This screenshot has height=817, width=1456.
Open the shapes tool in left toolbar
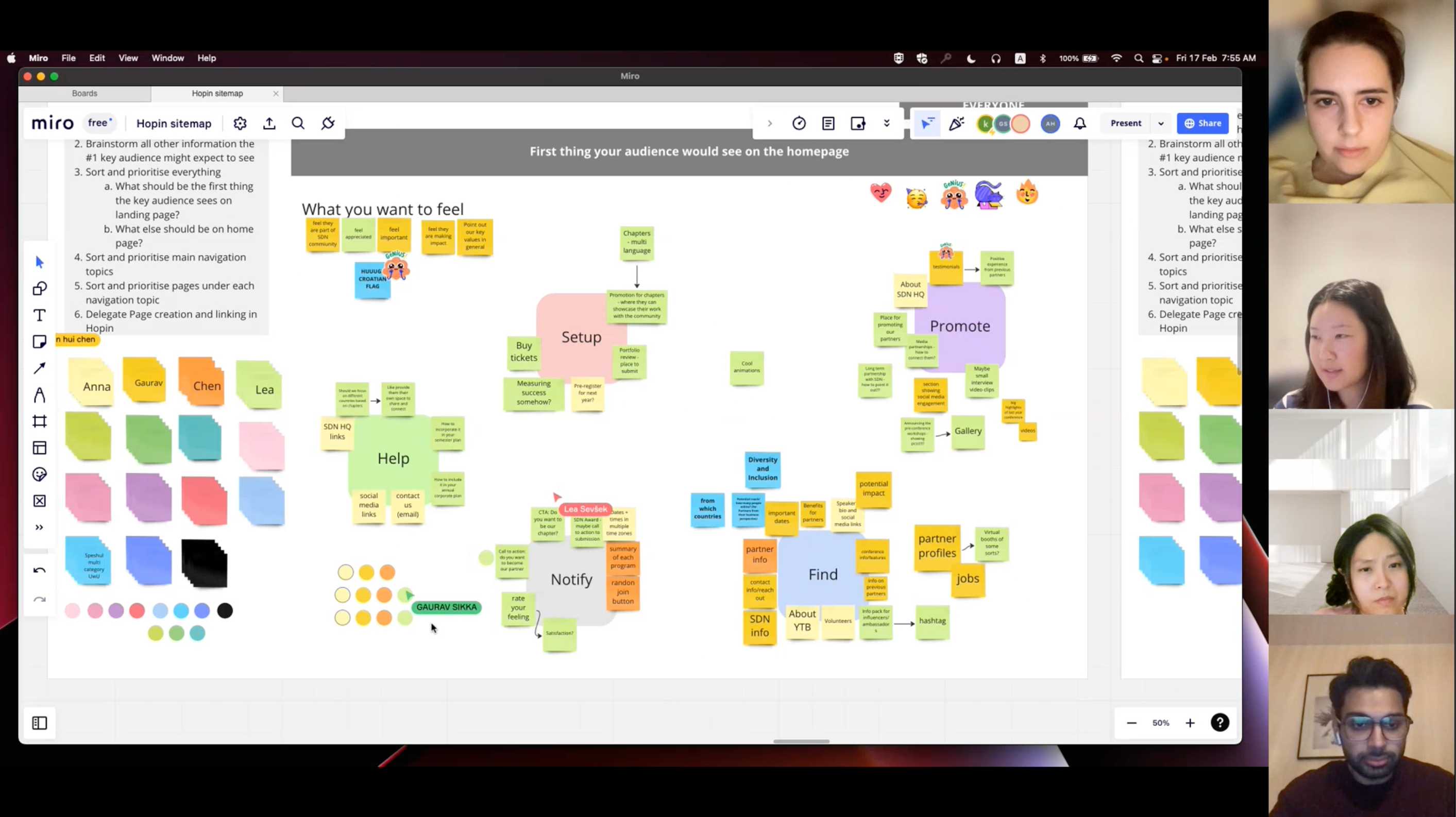pos(39,288)
